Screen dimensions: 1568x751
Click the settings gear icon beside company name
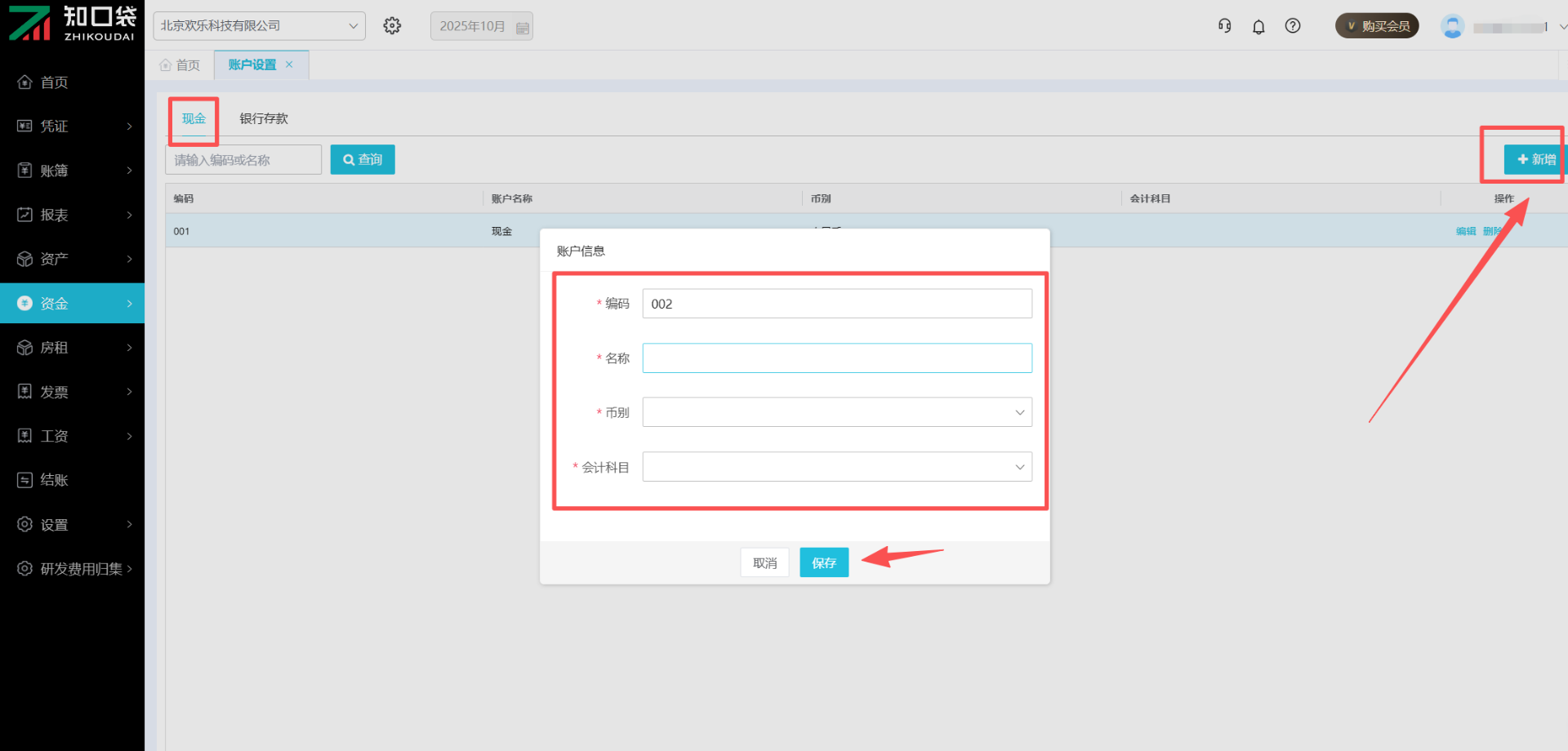(392, 26)
